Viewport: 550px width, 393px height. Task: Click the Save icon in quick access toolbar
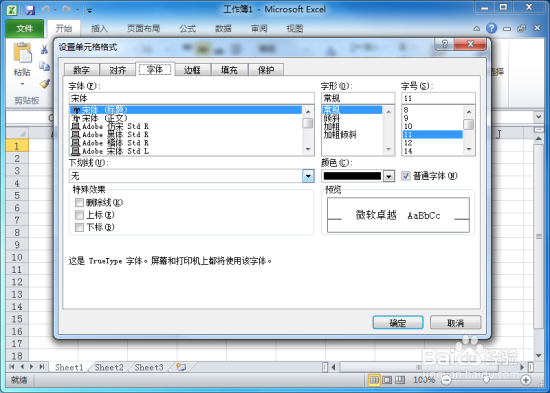point(30,10)
